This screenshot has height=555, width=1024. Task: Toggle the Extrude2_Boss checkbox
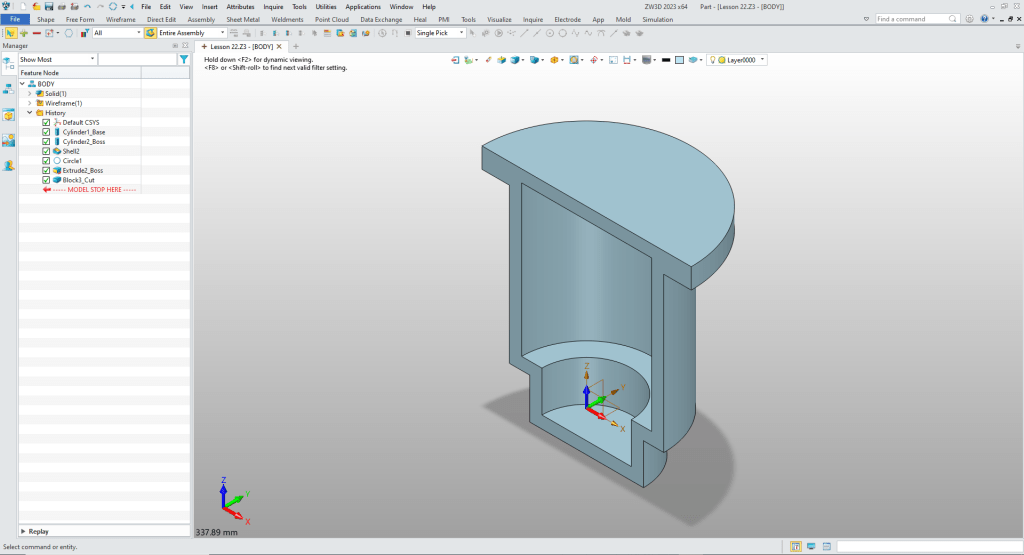46,170
